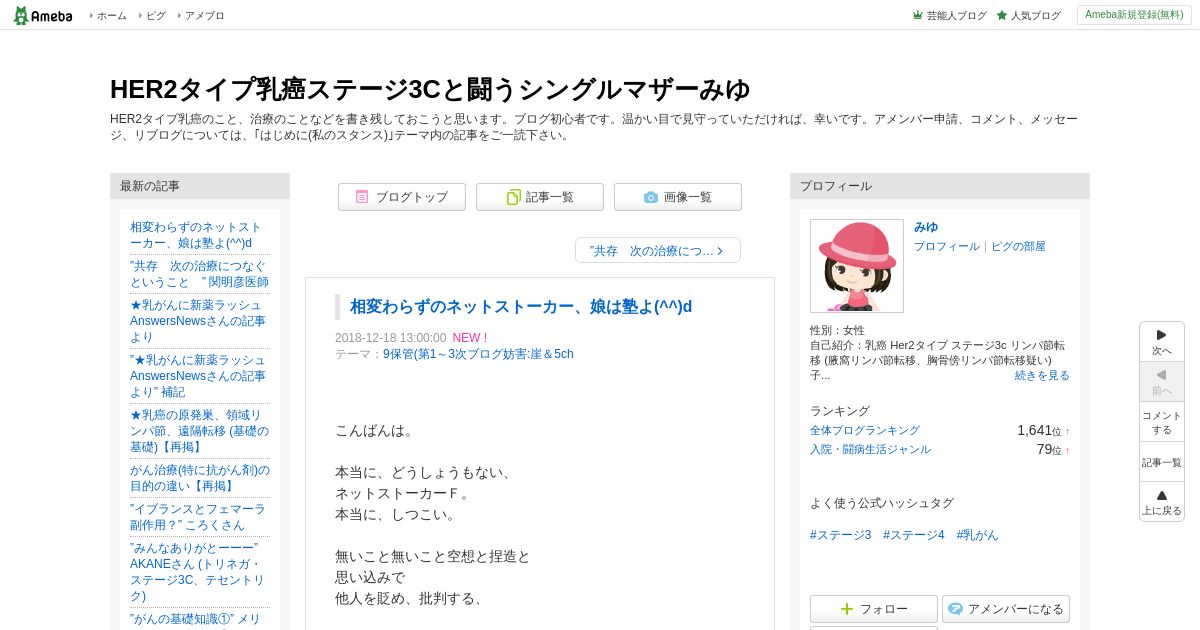
Task: Click the crown icon beside 芸能人ブログ
Action: [x=918, y=15]
